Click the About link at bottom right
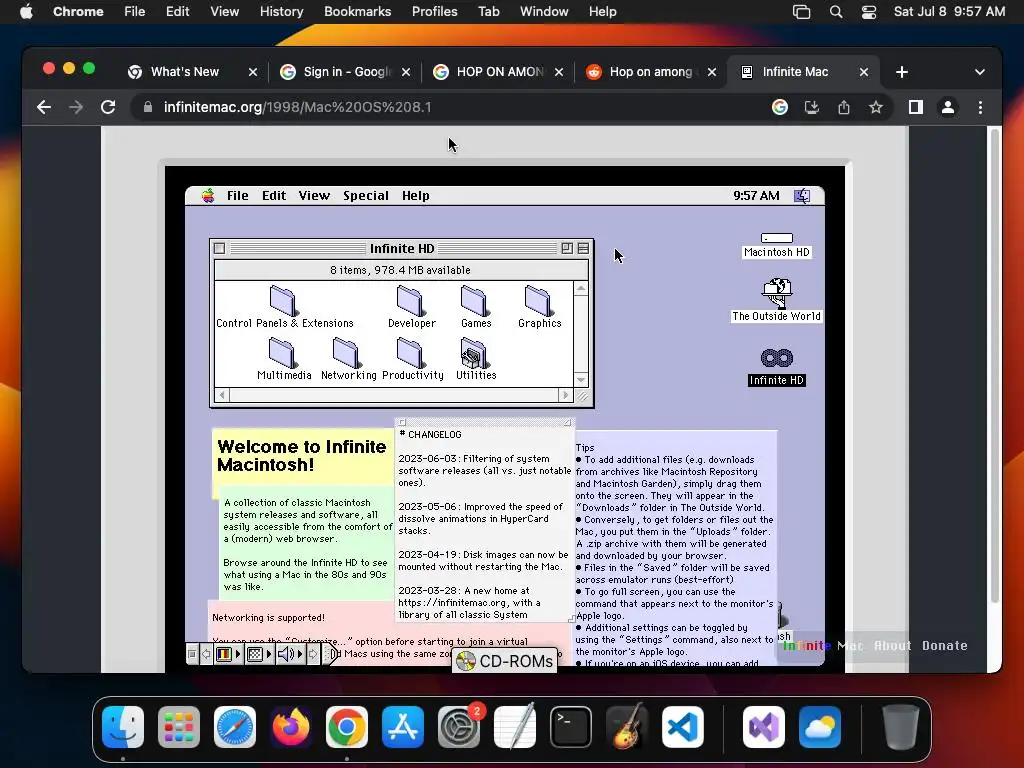The height and width of the screenshot is (768, 1024). (x=892, y=645)
